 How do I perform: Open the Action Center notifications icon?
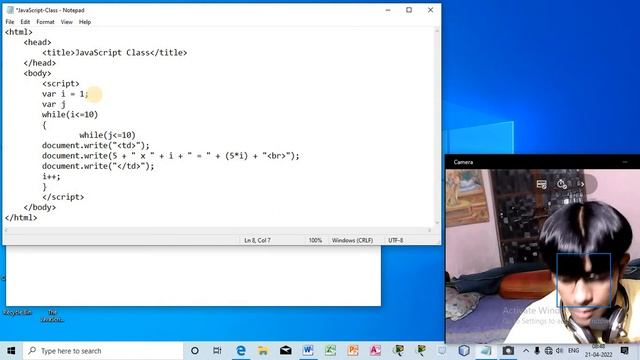[x=624, y=351]
